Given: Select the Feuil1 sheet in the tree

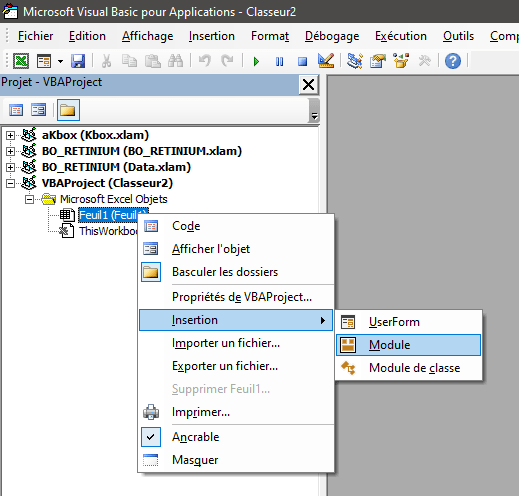Looking at the screenshot, I should pyautogui.click(x=108, y=215).
